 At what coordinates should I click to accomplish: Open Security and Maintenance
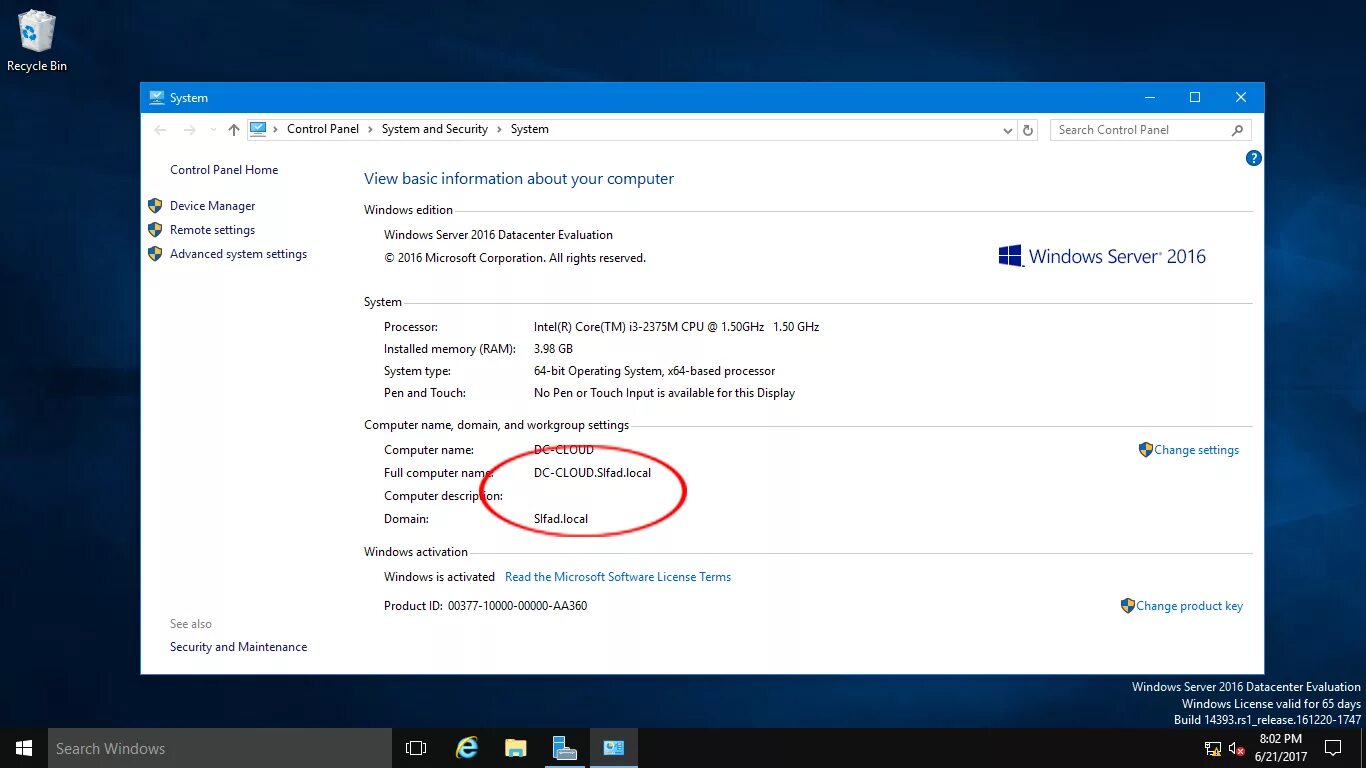tap(238, 647)
